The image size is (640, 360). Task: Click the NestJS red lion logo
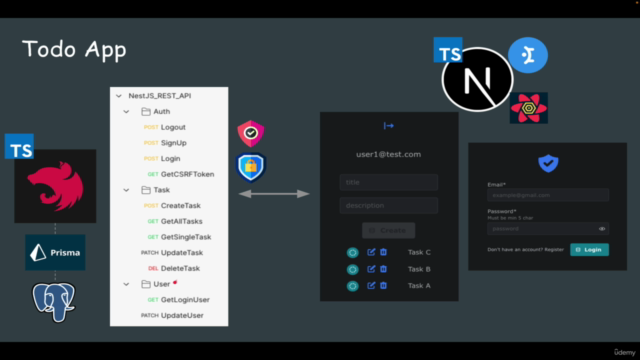(56, 186)
